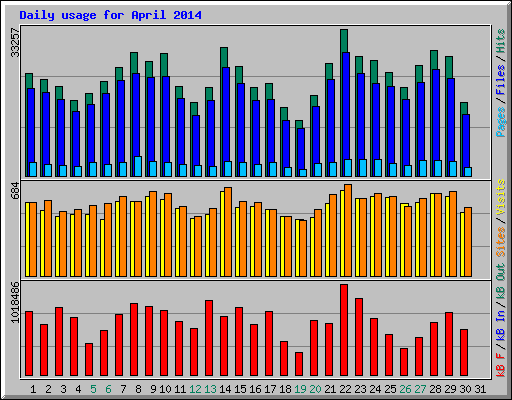The image size is (512, 400).
Task: Click the orange "Sites" legend label
Action: click(x=500, y=241)
